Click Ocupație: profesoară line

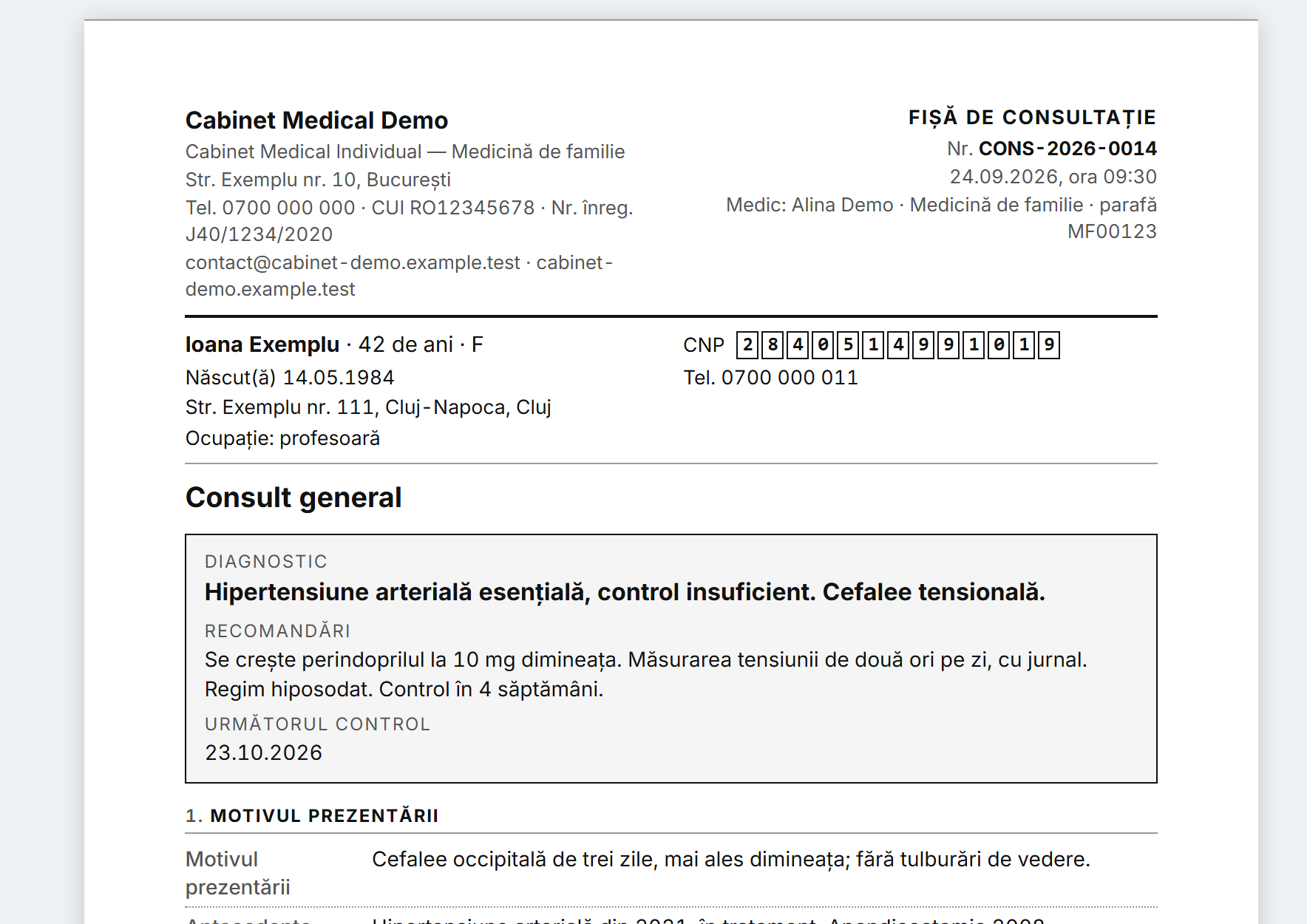tap(282, 438)
